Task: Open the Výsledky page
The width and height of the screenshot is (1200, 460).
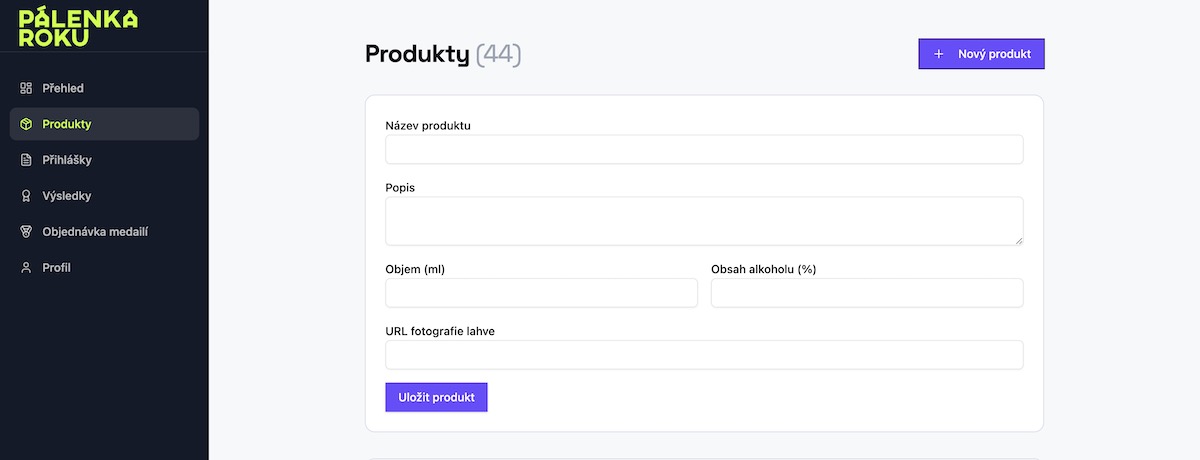Action: tap(104, 196)
